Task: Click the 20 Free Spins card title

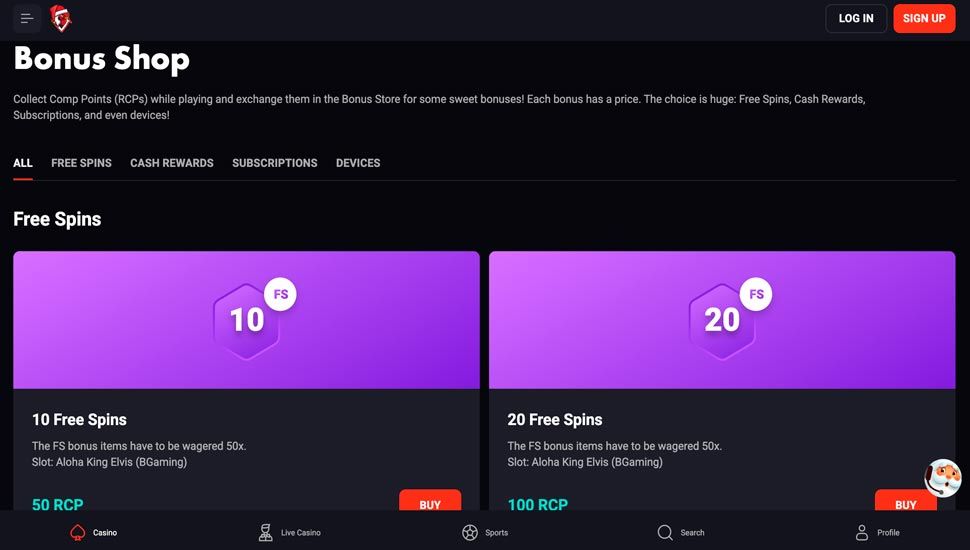Action: coord(555,420)
